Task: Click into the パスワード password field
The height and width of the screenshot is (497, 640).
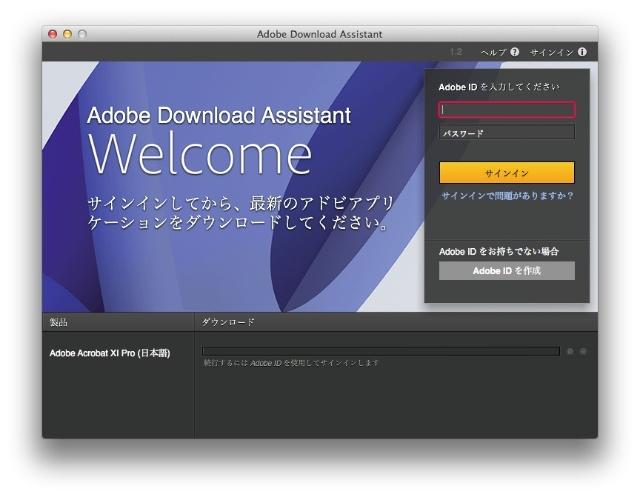Action: tap(507, 133)
